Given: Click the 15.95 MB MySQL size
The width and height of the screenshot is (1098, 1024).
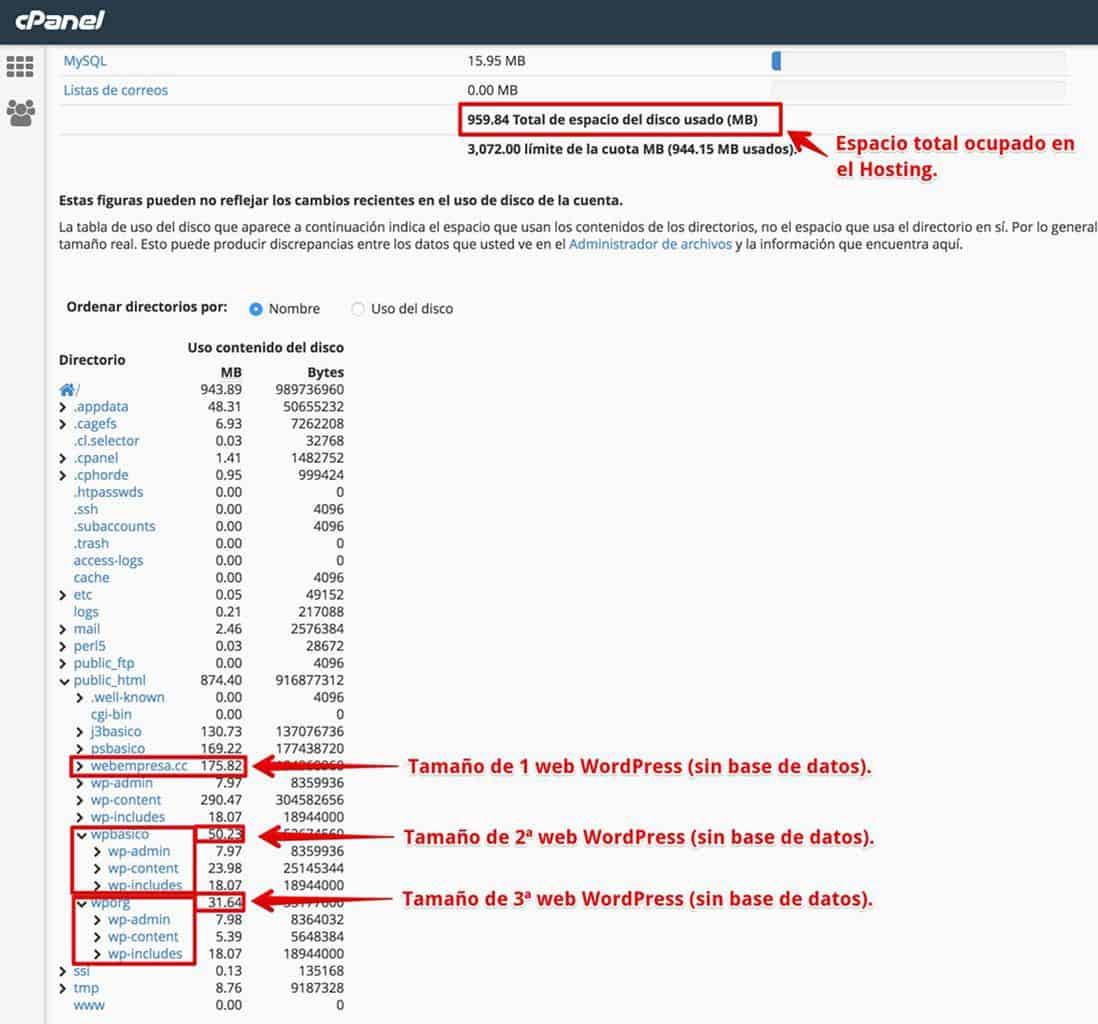Looking at the screenshot, I should (496, 61).
